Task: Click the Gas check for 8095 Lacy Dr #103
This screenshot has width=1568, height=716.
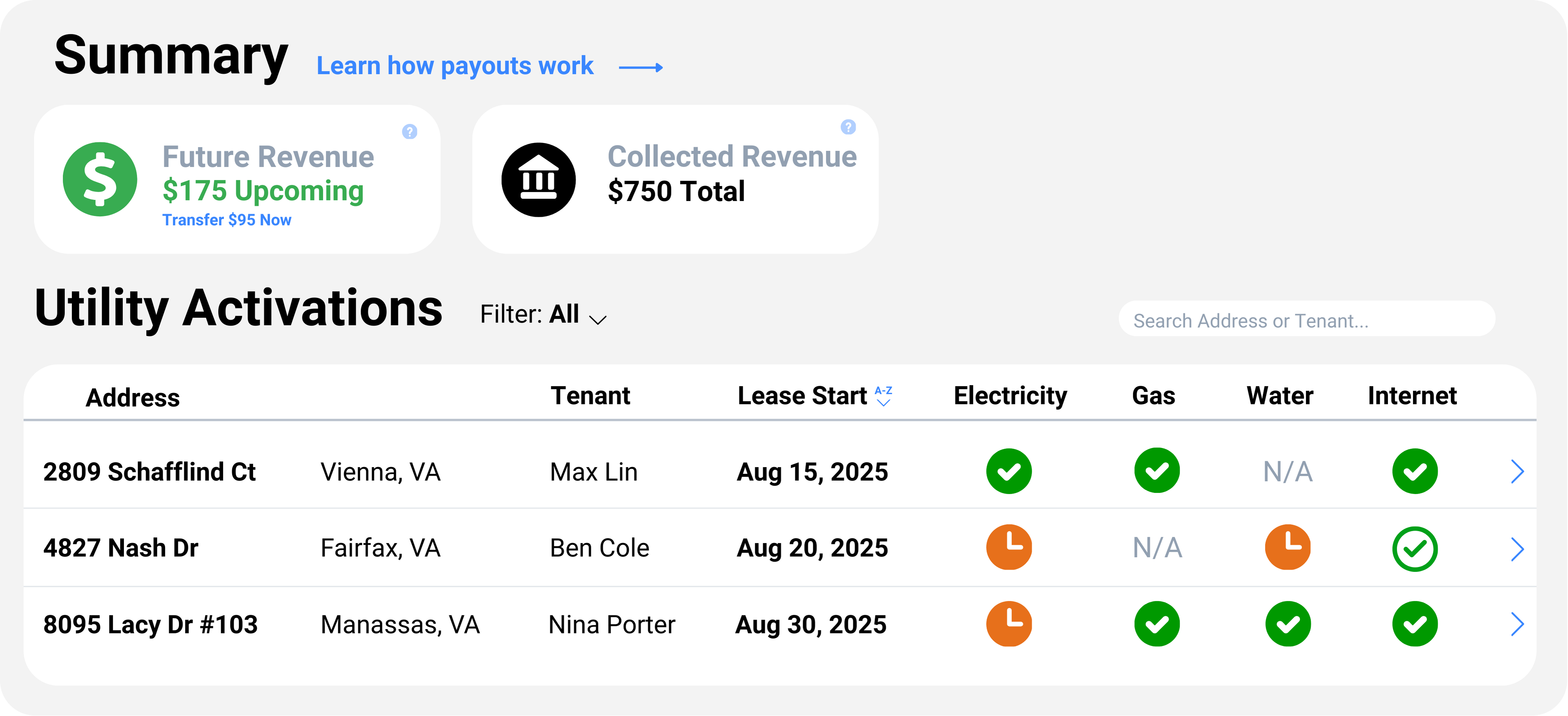Action: pyautogui.click(x=1157, y=624)
